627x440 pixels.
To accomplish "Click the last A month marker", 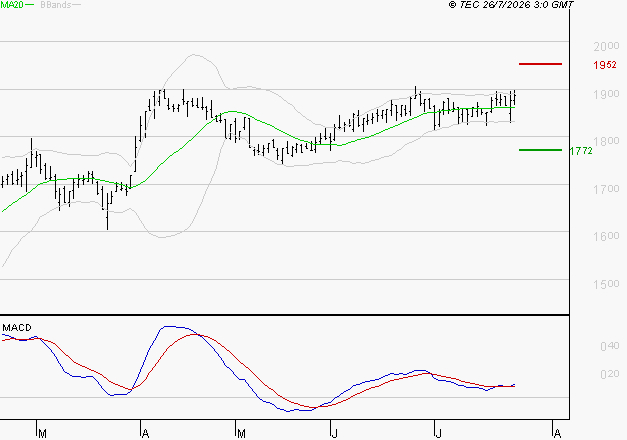I will [x=557, y=434].
